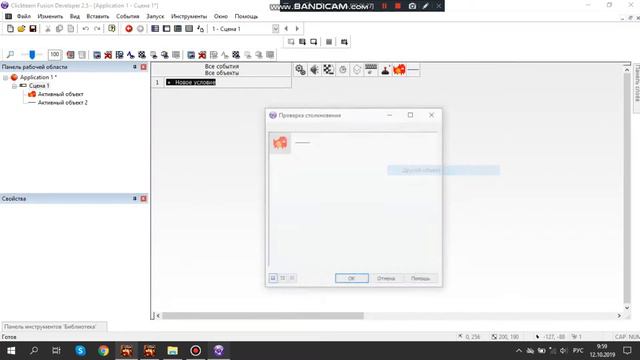Click the zoom percentage field showing 100
Screen dimensions: 640x360
tap(55, 54)
